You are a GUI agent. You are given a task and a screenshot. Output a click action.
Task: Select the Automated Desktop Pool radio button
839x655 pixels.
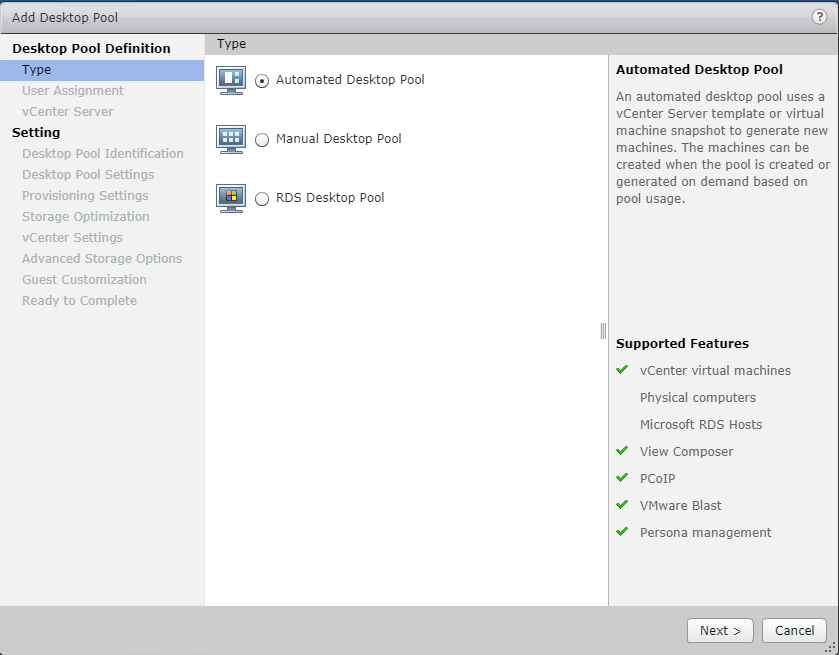pyautogui.click(x=261, y=81)
